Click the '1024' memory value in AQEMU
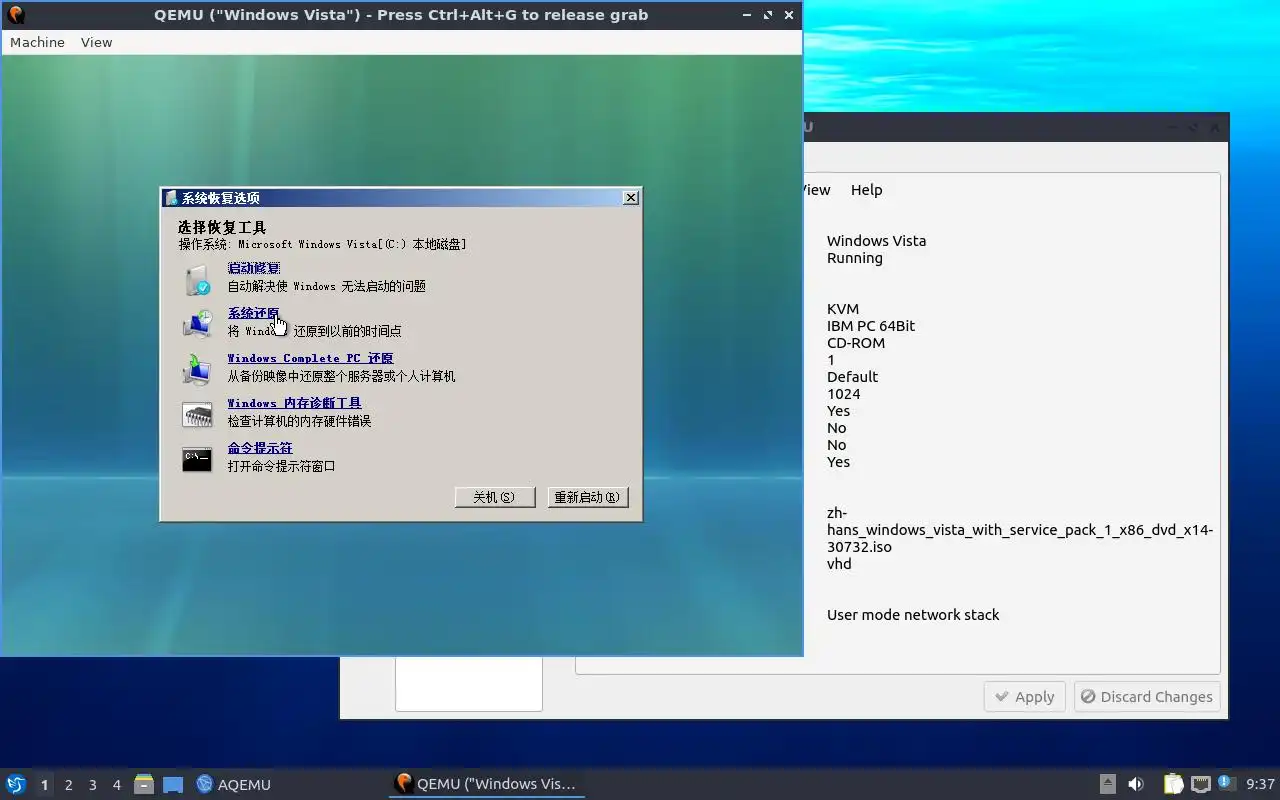 tap(844, 394)
